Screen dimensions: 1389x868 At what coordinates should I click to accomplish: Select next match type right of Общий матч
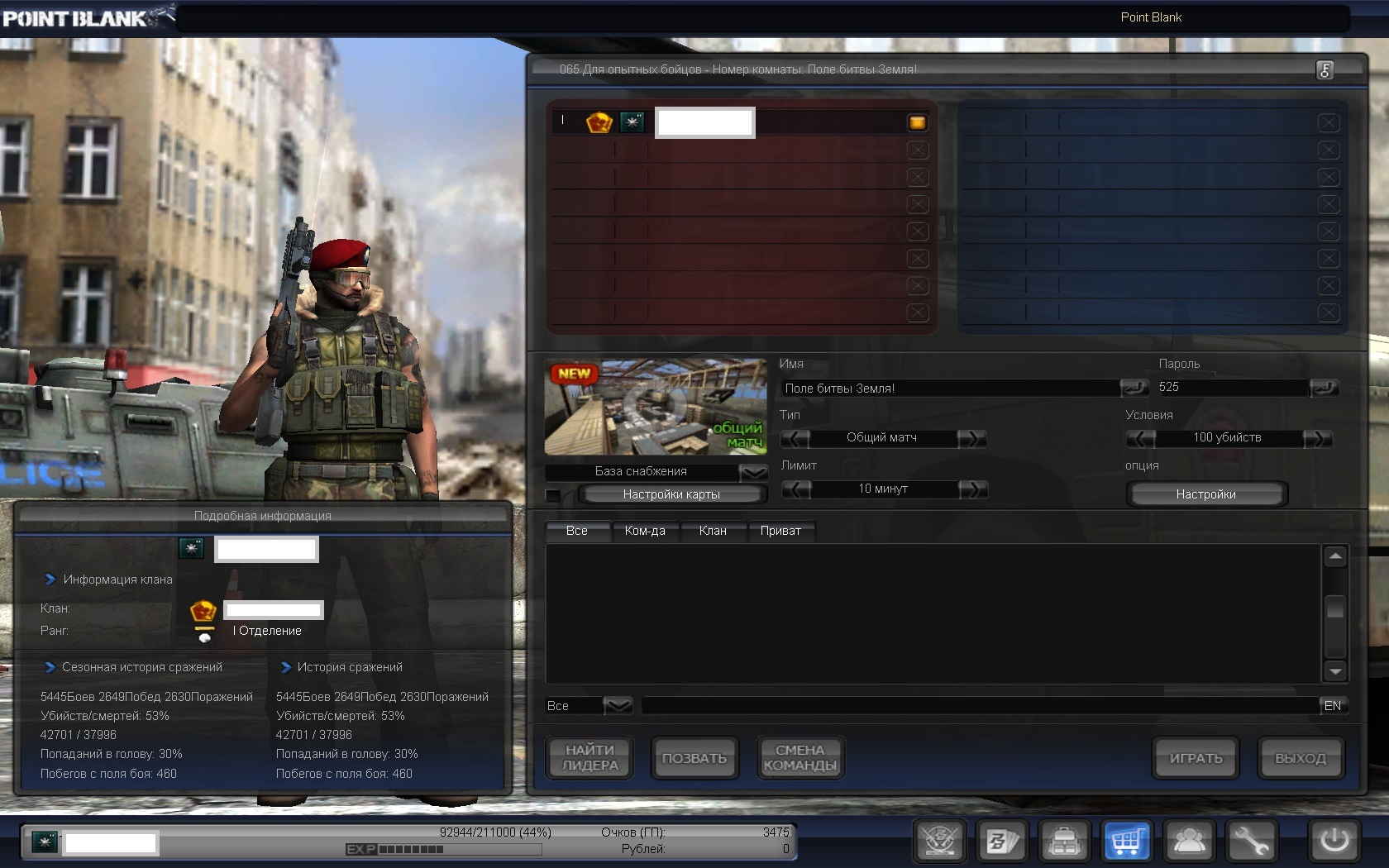click(972, 438)
